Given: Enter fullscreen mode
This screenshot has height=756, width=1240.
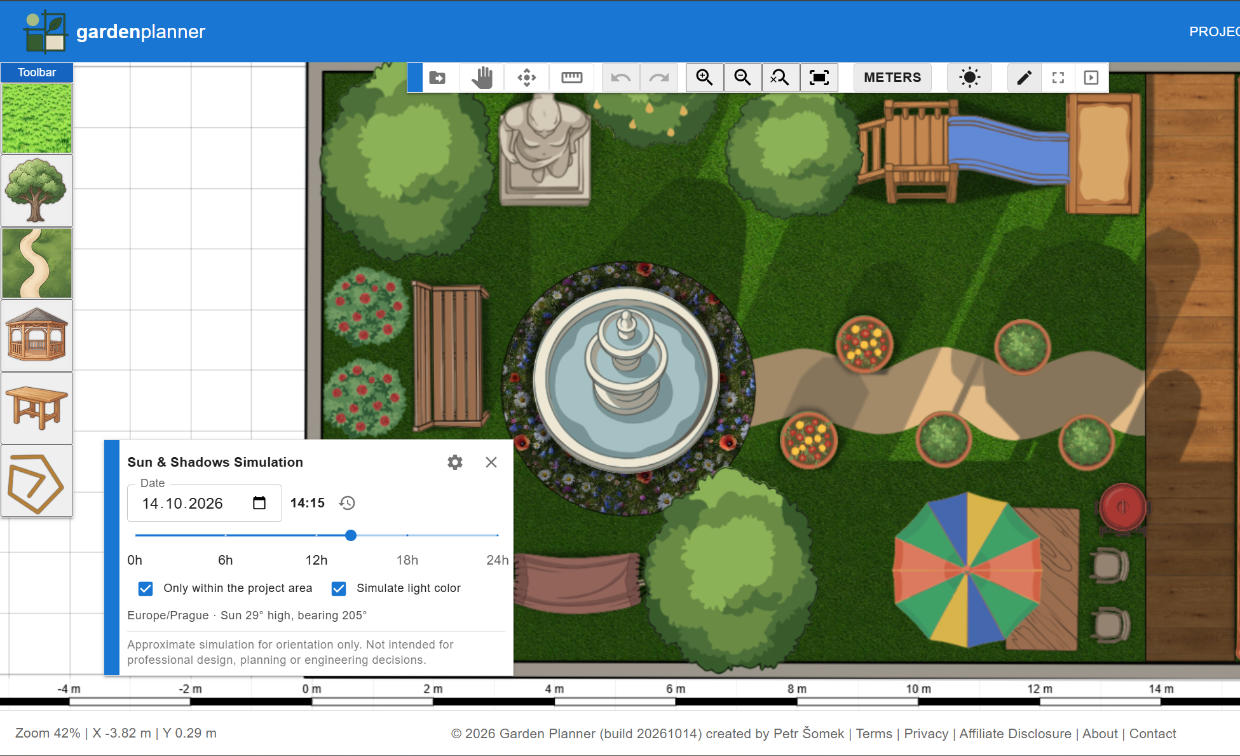Looking at the screenshot, I should (1058, 78).
